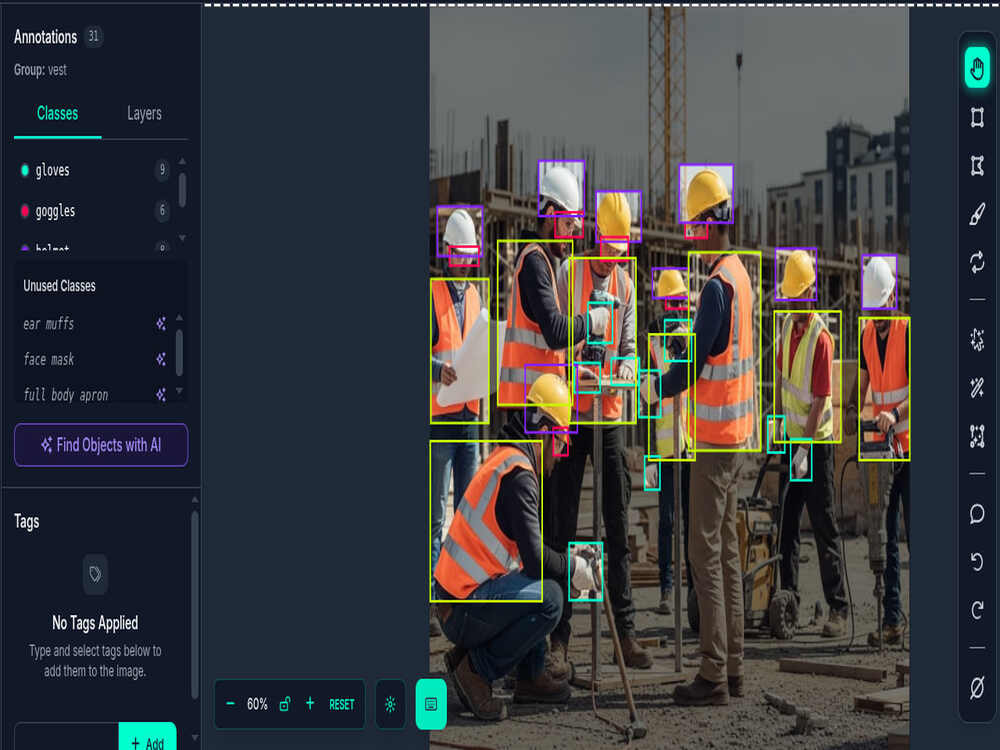Auto-label ear muffs with AI sparkle

click(161, 324)
